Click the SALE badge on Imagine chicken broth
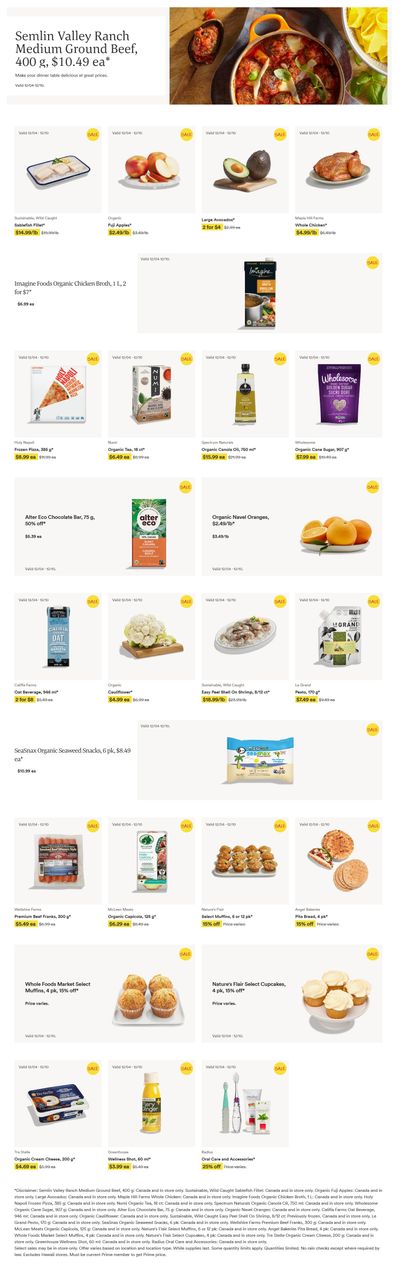The height and width of the screenshot is (1263, 400). click(373, 263)
